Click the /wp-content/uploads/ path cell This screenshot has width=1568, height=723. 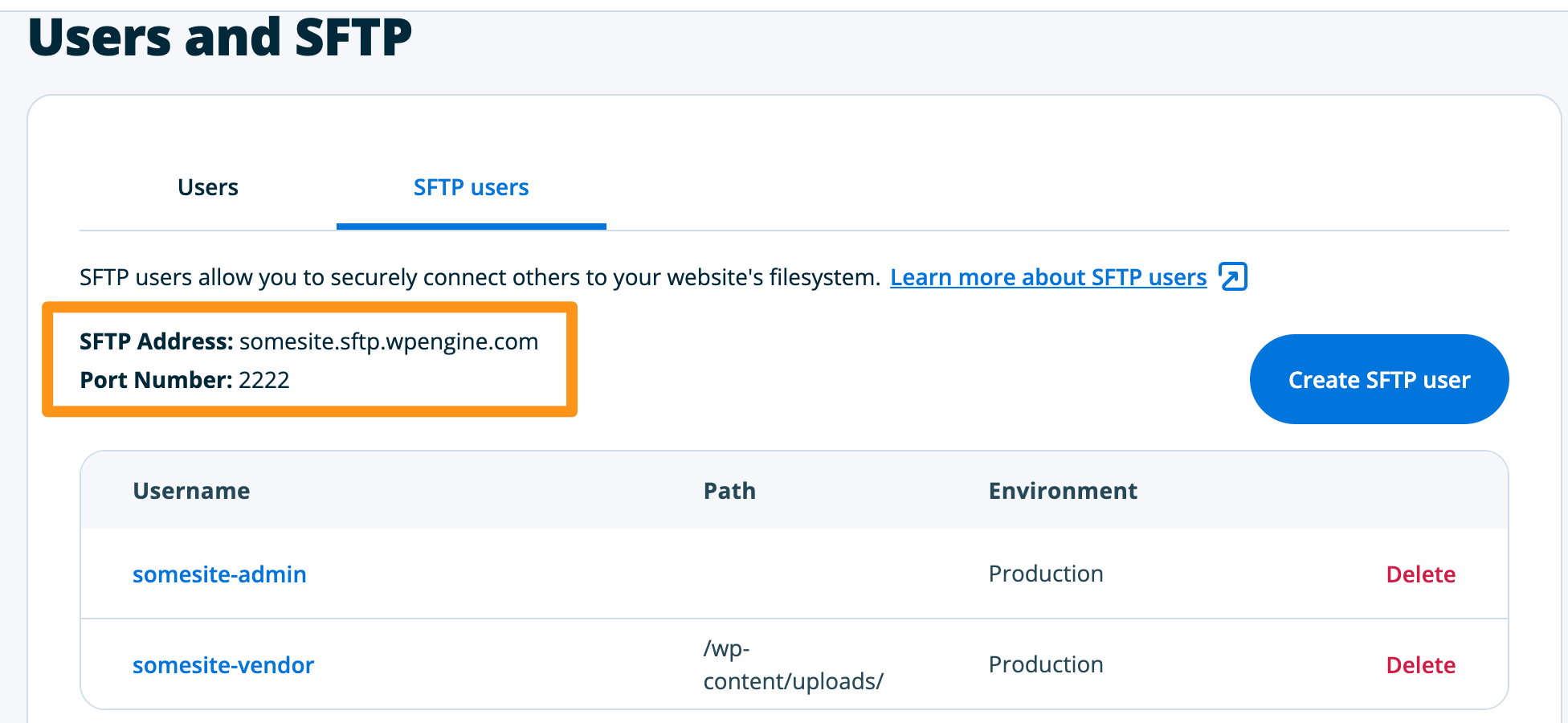coord(792,665)
